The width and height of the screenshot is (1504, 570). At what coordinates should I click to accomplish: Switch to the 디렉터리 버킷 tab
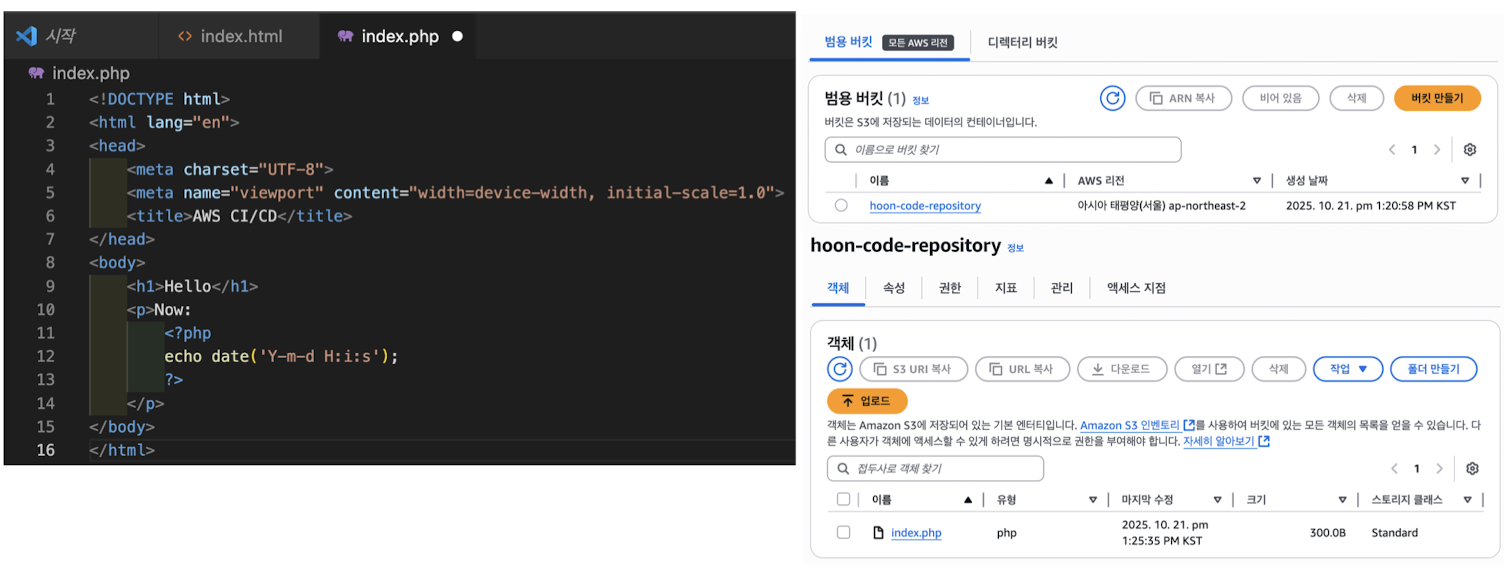coord(1022,42)
